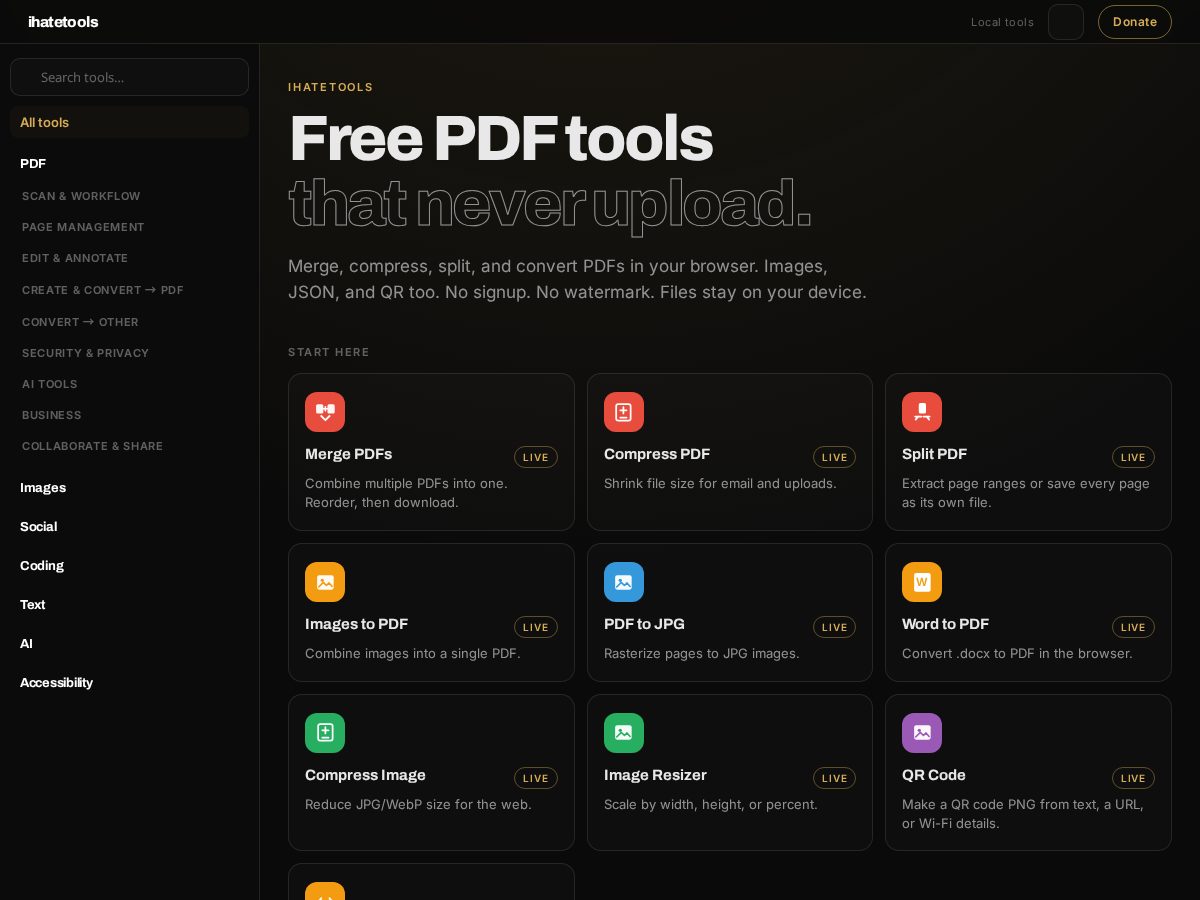Open the Image Resizer tool icon
The image size is (1200, 900).
click(x=624, y=733)
